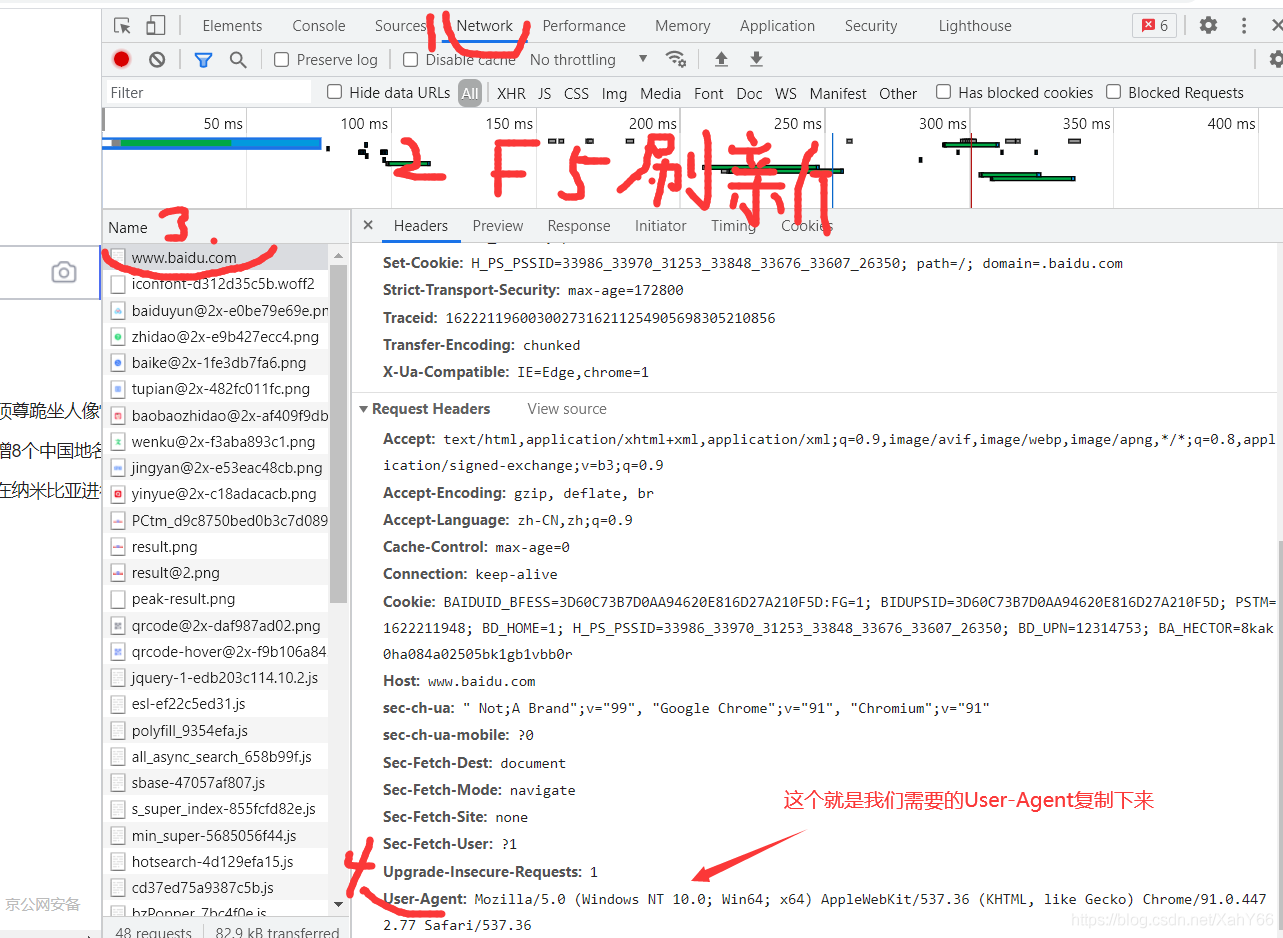
Task: Filter requests by XHR type
Action: (x=511, y=93)
